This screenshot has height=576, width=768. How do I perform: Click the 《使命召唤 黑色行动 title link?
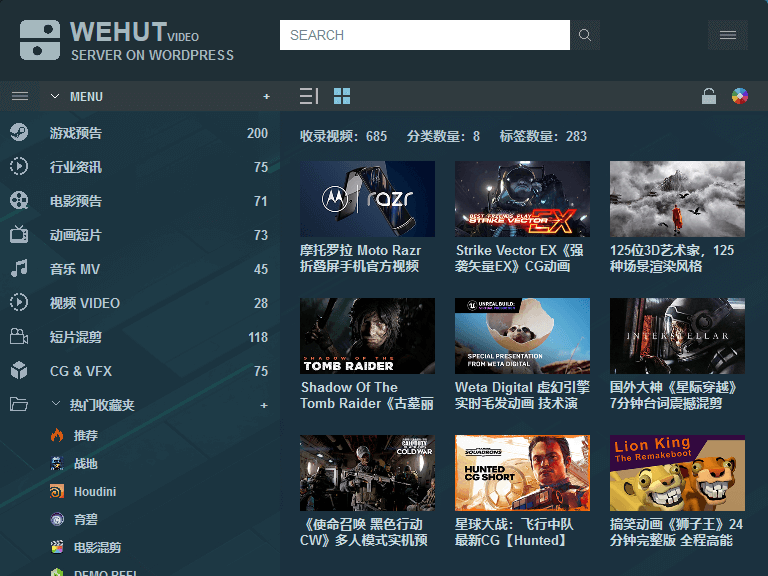pos(364,532)
